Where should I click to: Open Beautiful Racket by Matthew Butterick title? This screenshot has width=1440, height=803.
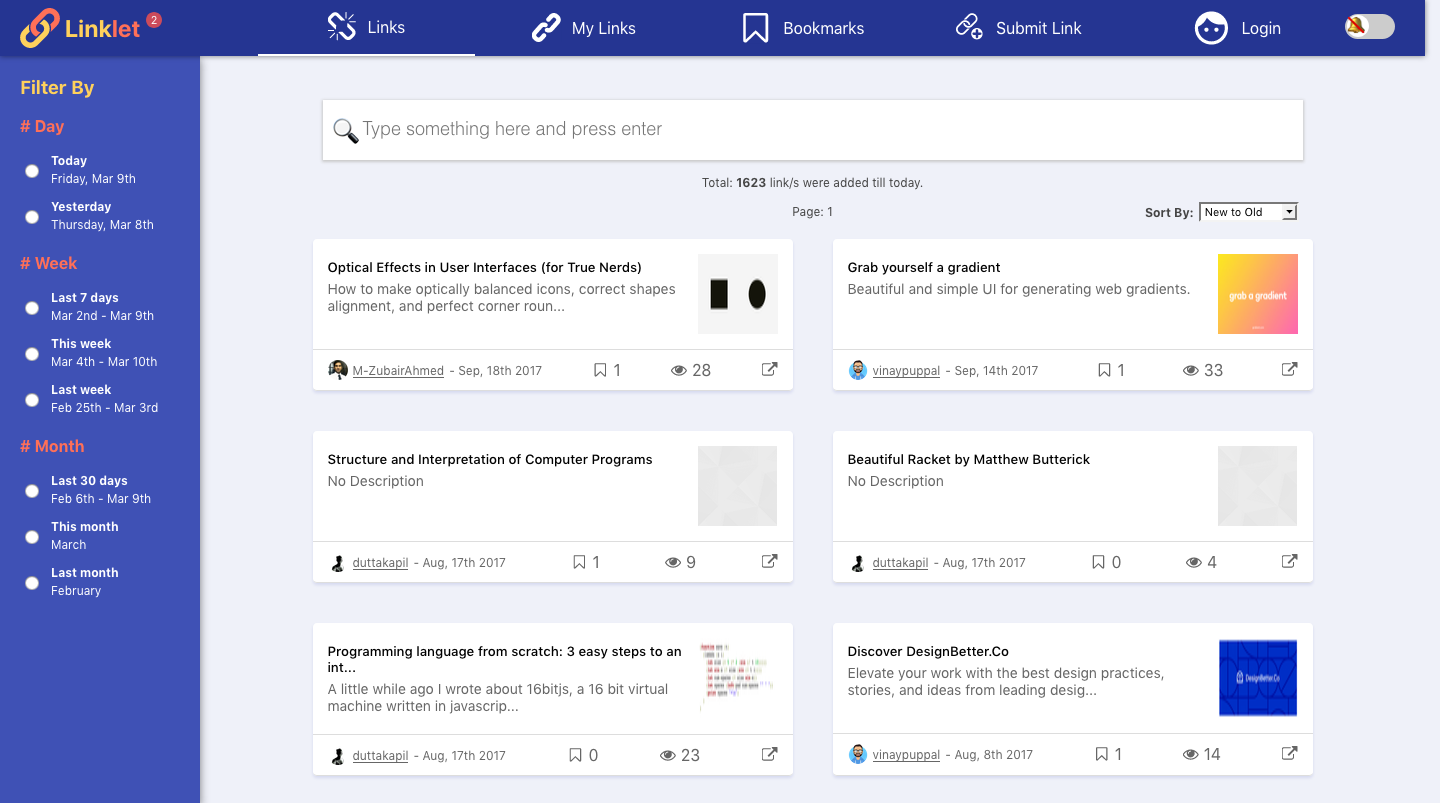(x=969, y=459)
